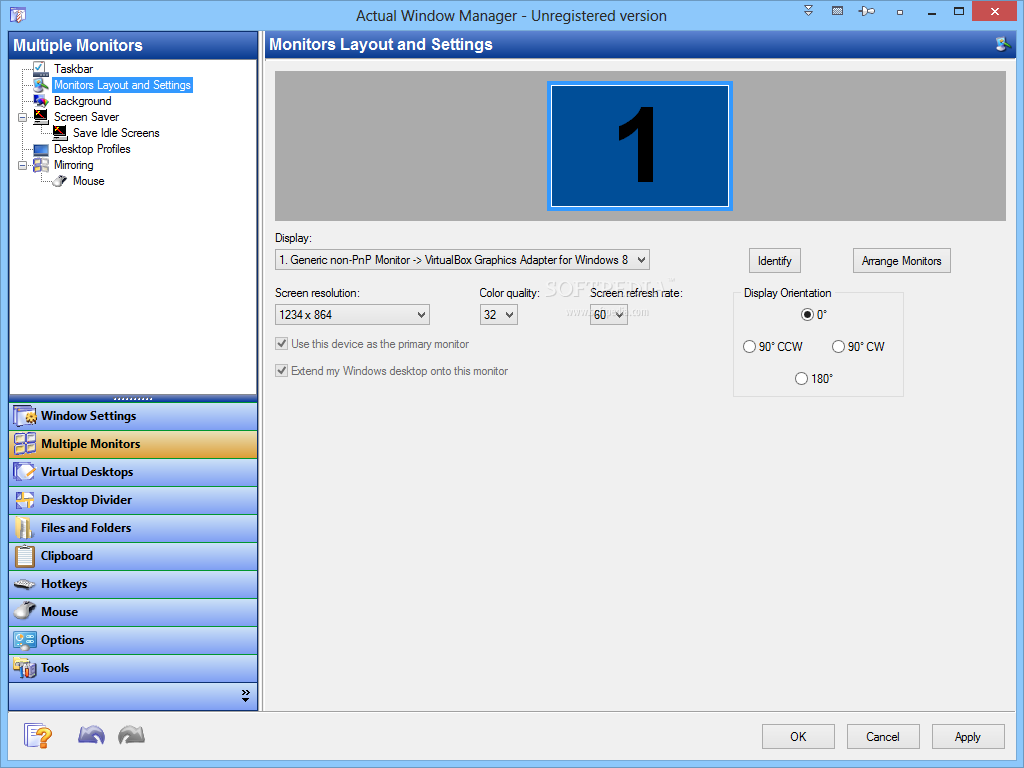Click the Desktop Divider section icon
The image size is (1024, 768).
coord(25,500)
